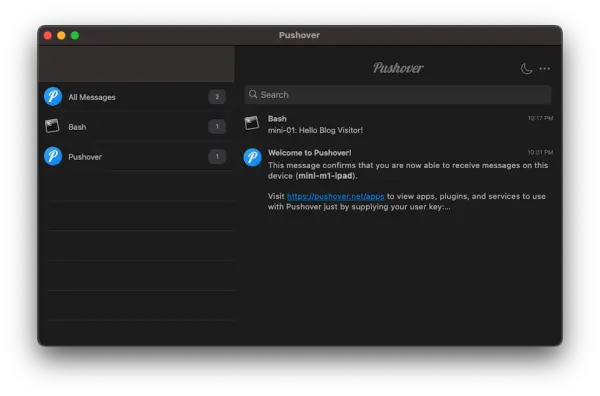Image resolution: width=600 pixels, height=396 pixels.
Task: Select the Bash application in sidebar
Action: (137, 126)
